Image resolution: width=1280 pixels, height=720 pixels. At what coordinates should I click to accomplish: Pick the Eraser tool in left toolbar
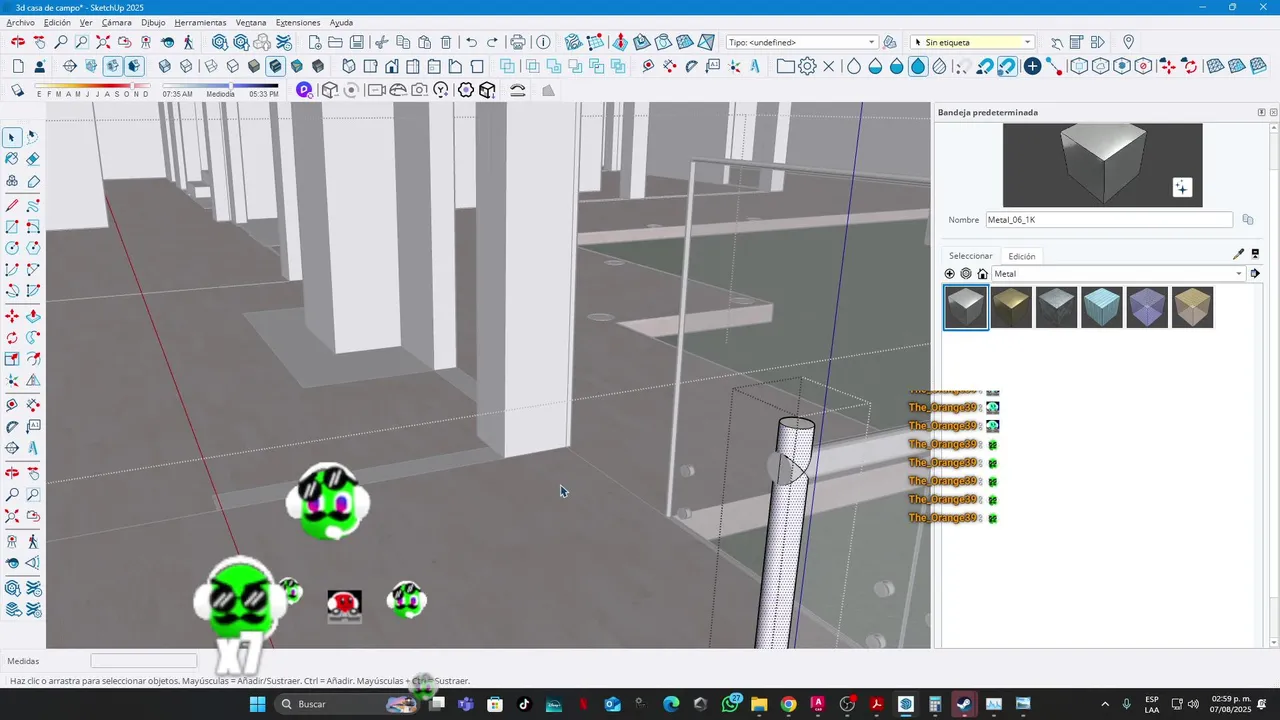(33, 159)
